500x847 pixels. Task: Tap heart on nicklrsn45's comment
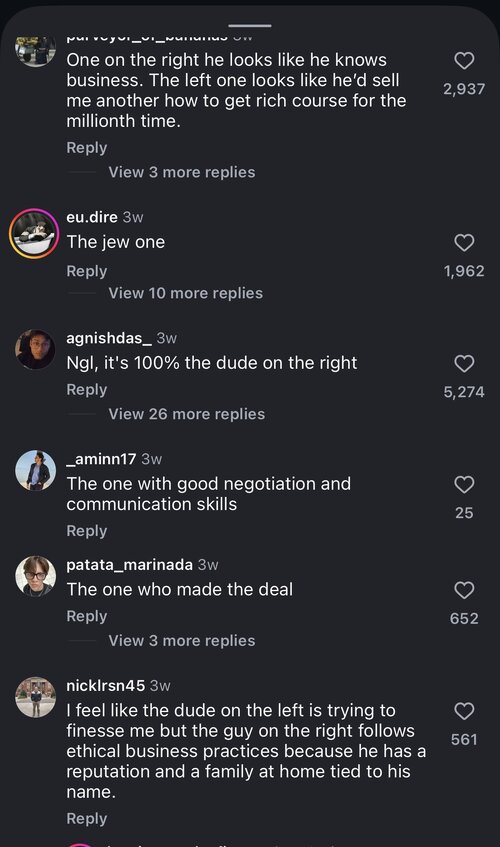(x=464, y=711)
